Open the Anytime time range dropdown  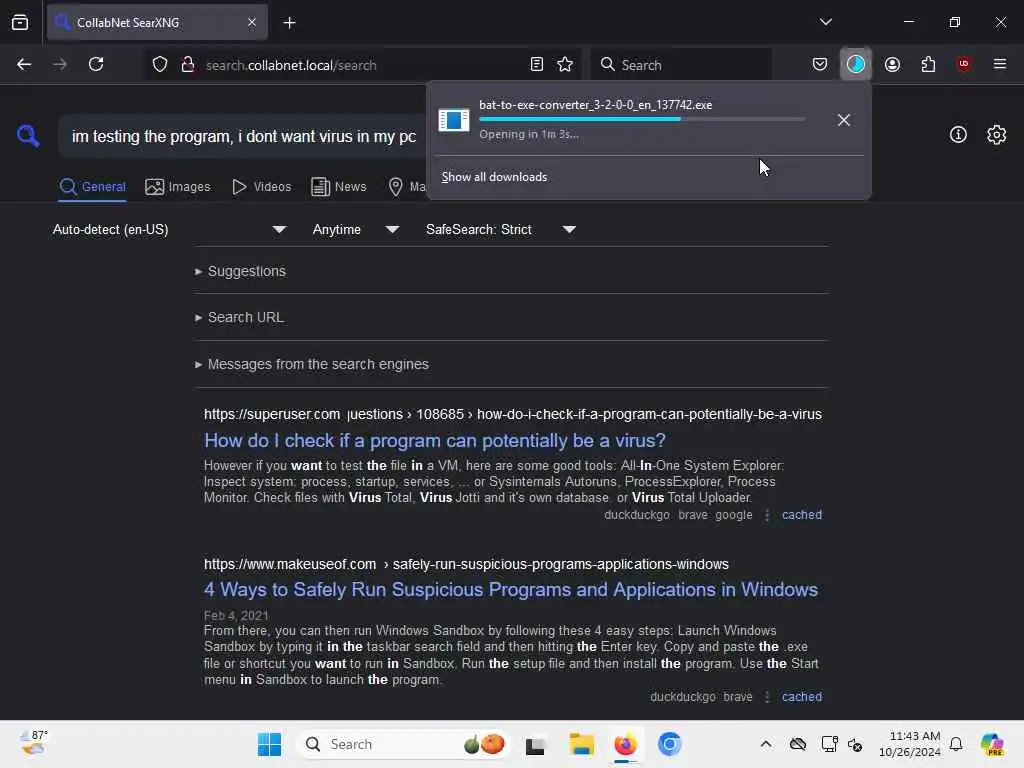[356, 230]
